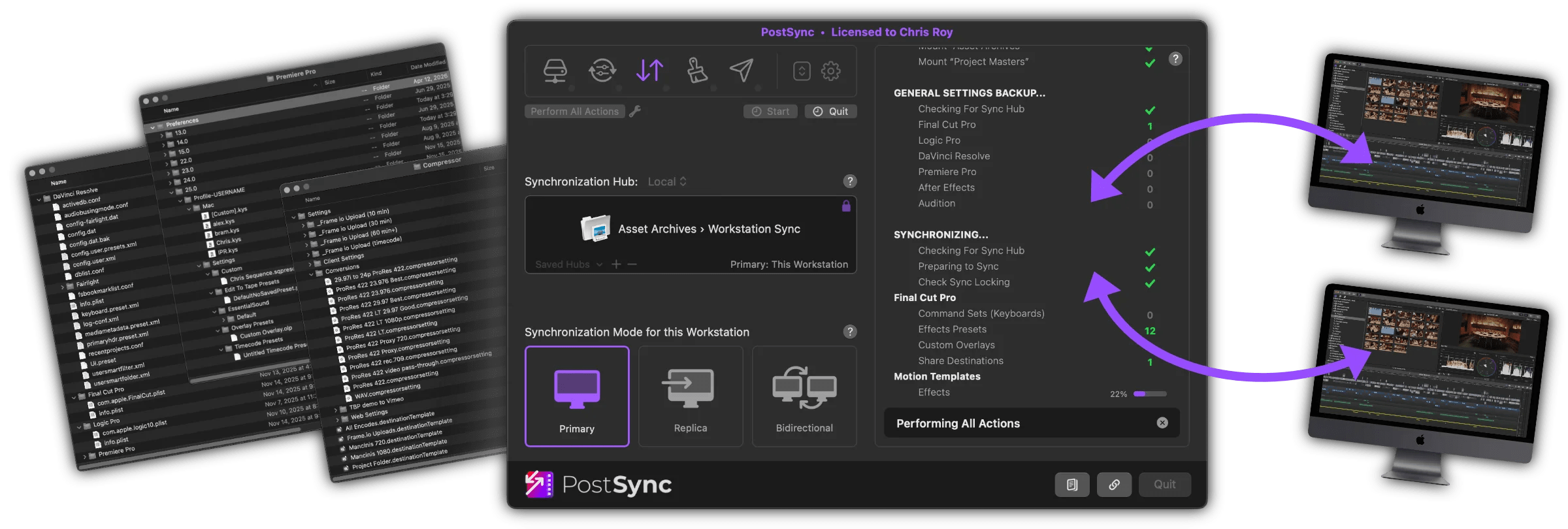Click "Command Sets (Keyboards)" log entry
This screenshot has height=529, width=1568.
(981, 313)
